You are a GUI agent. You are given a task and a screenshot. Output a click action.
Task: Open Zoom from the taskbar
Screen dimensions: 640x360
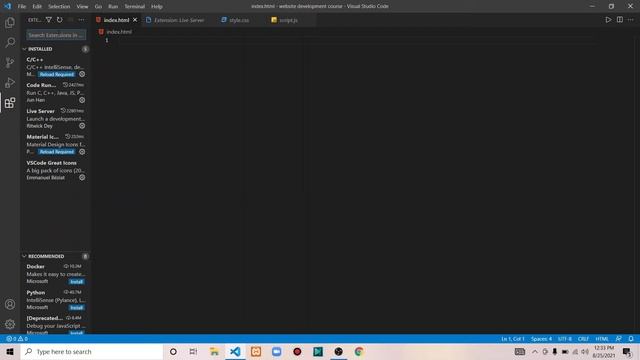276,351
